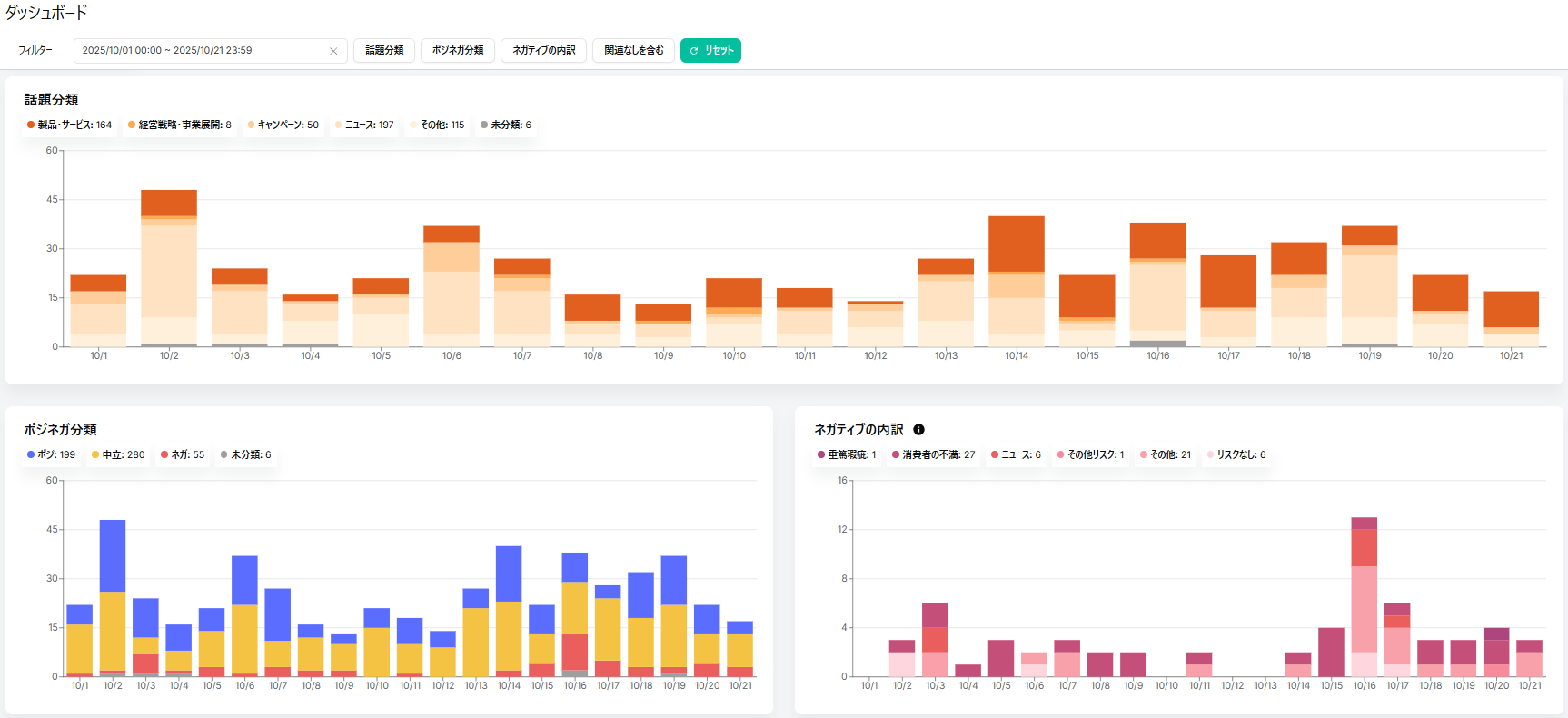The width and height of the screenshot is (1568, 718).
Task: Toggle ポジ: 199 legend item
Action: [51, 455]
